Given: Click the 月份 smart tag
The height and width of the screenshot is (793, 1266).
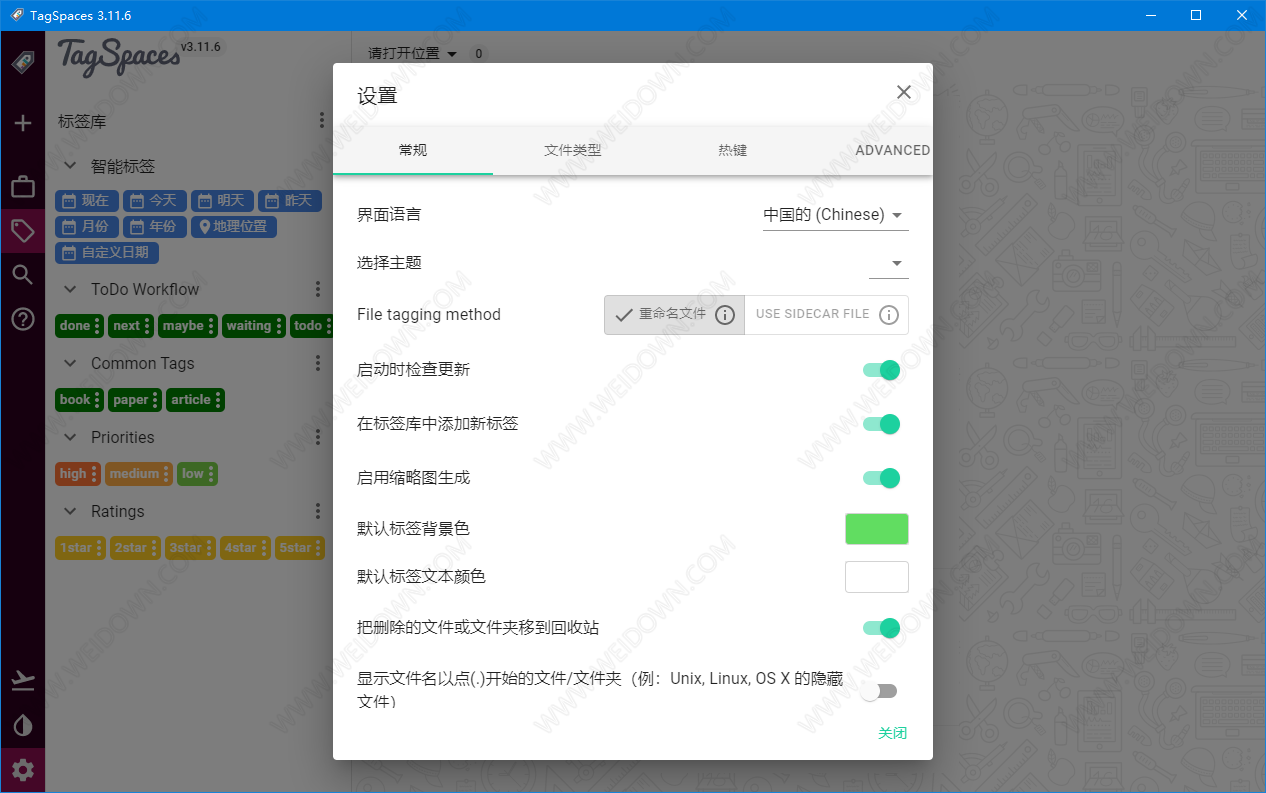Looking at the screenshot, I should (86, 227).
